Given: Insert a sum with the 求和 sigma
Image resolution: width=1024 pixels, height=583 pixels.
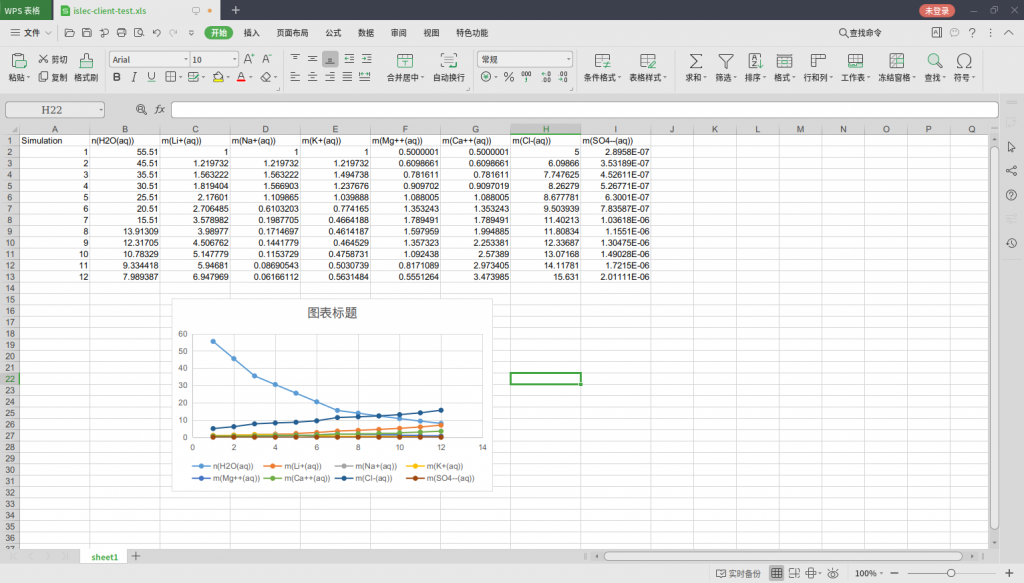Looking at the screenshot, I should pyautogui.click(x=696, y=68).
